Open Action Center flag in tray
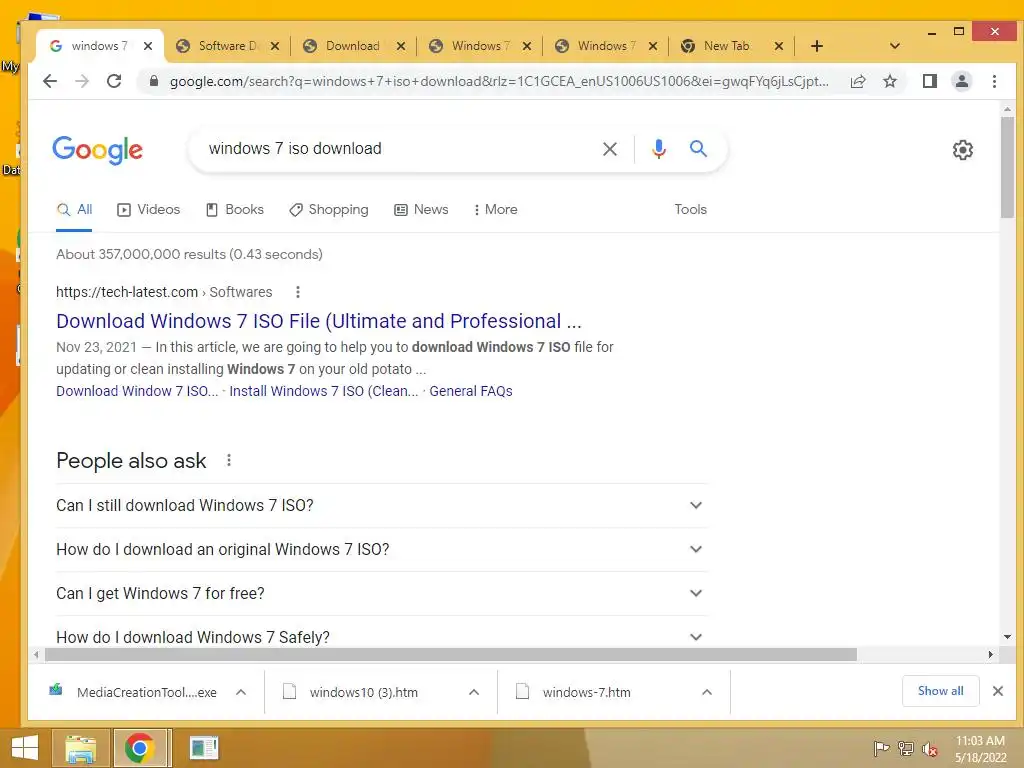This screenshot has width=1024, height=768. tap(881, 748)
